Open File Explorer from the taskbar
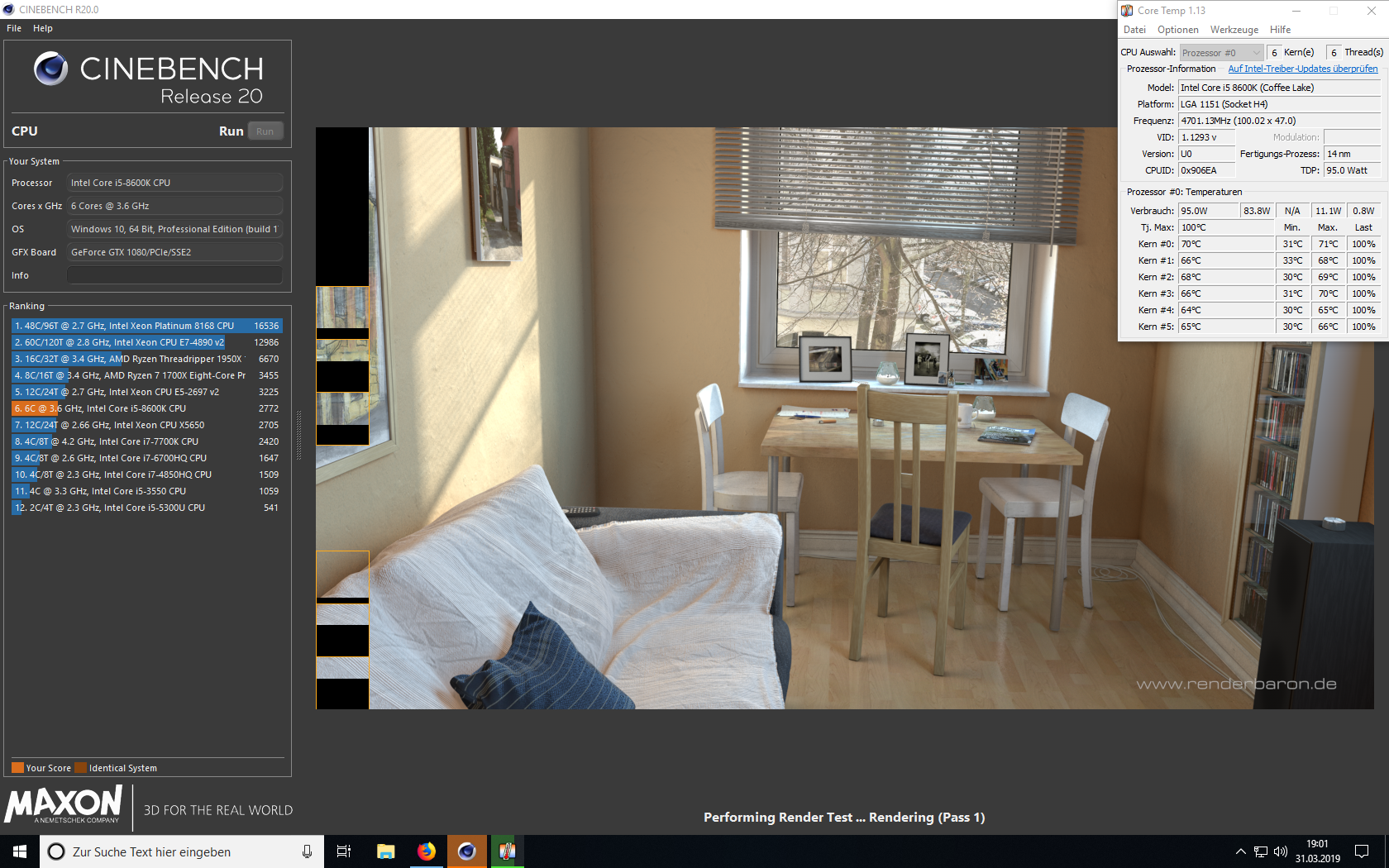The height and width of the screenshot is (868, 1389). point(385,851)
